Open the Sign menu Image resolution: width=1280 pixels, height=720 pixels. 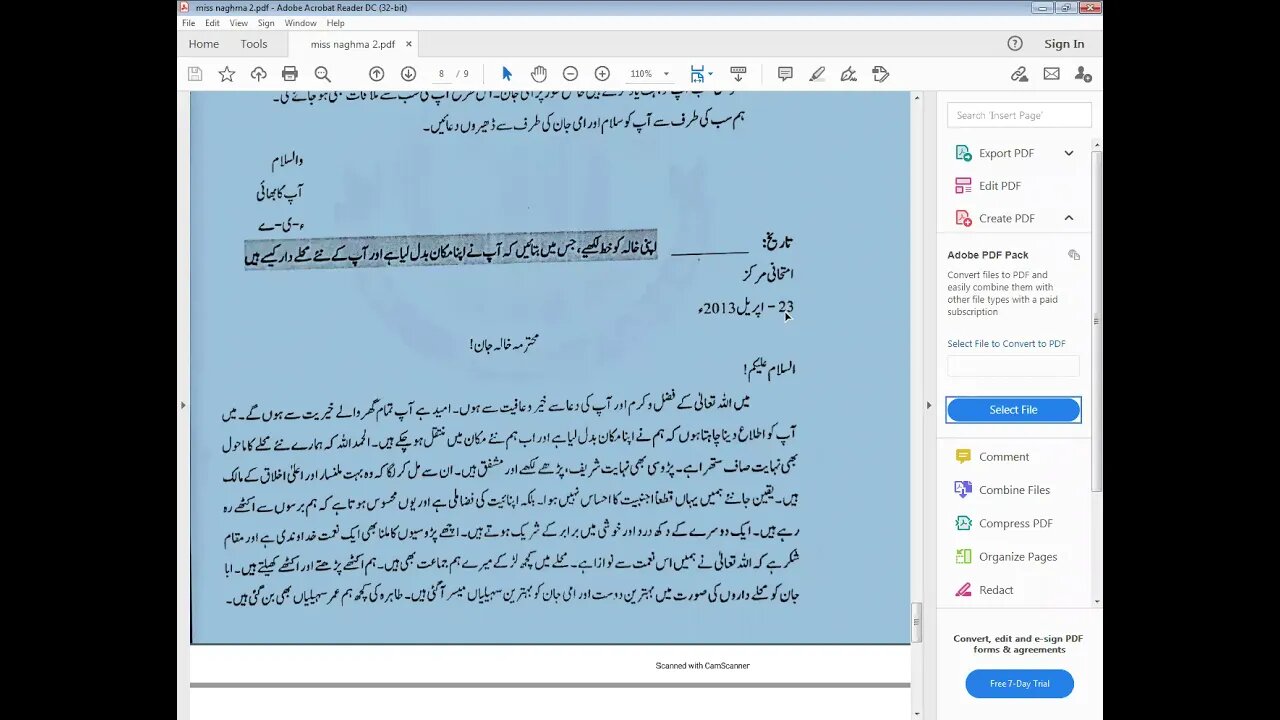pos(266,23)
